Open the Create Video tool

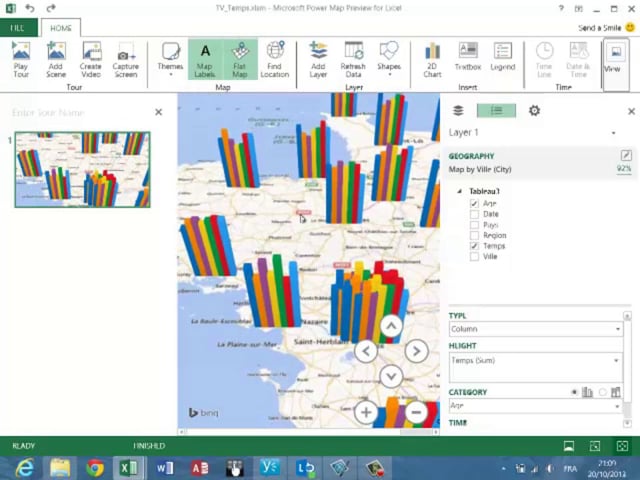click(x=91, y=60)
